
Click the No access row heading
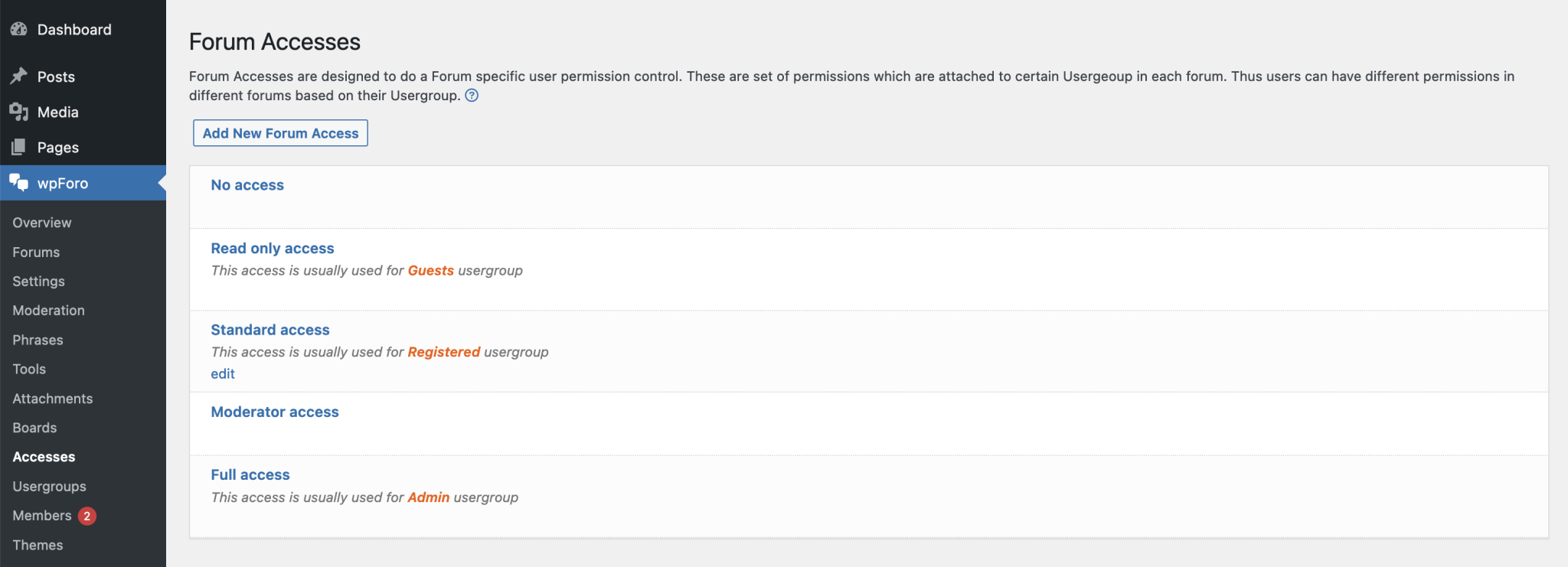tap(247, 184)
